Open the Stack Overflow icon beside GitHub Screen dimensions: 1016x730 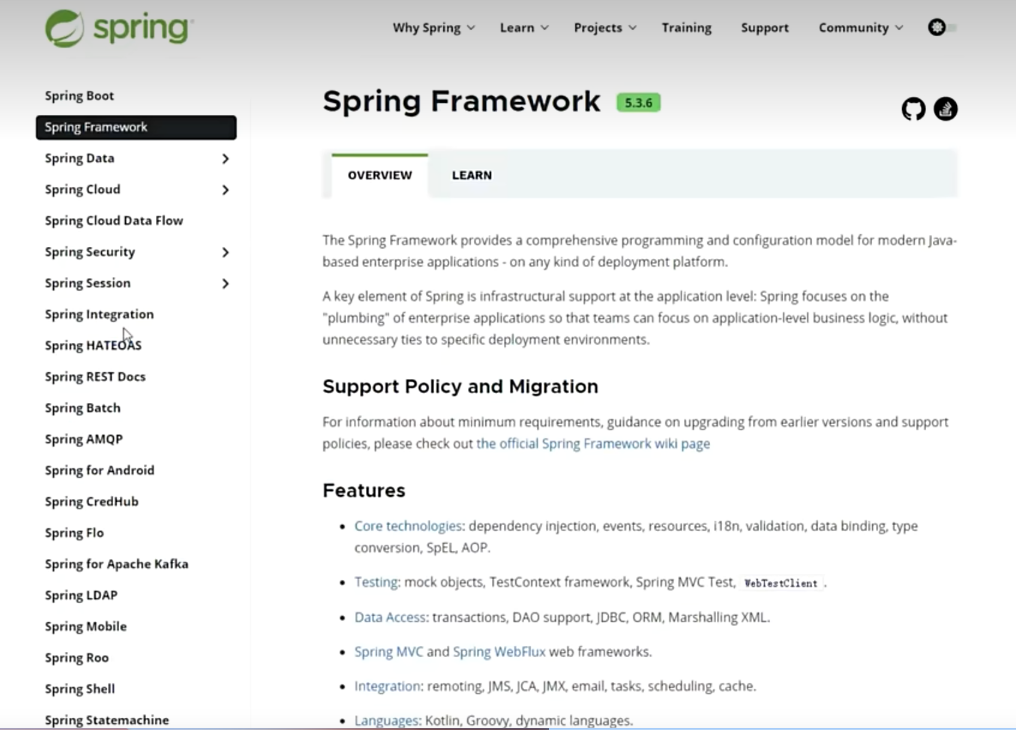click(945, 109)
